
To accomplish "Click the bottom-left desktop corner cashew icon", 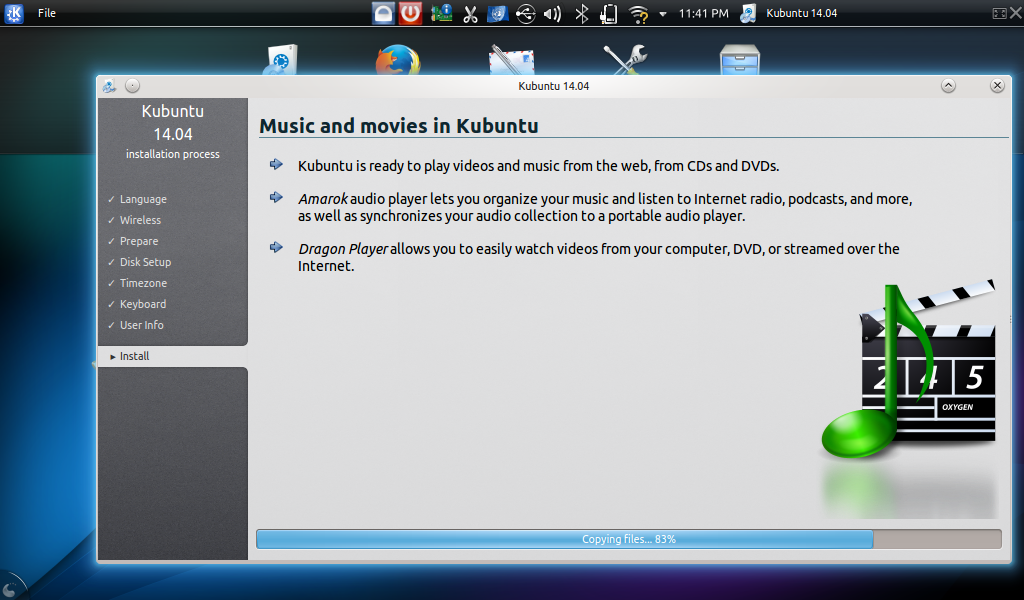I will 9,588.
